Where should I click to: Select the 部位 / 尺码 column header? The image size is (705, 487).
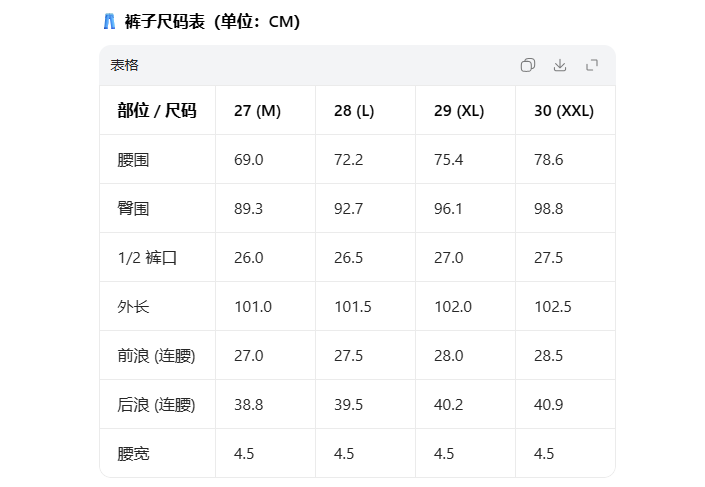(157, 111)
